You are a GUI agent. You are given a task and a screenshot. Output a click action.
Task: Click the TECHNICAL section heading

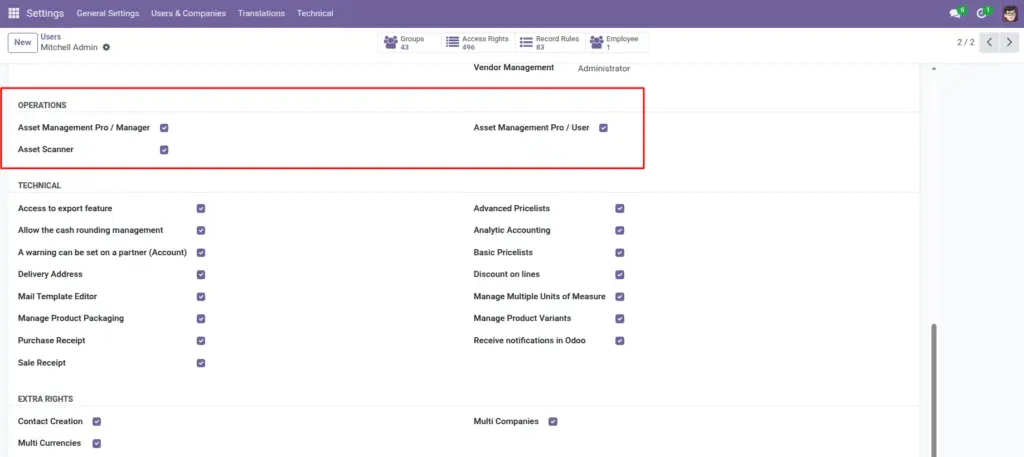pos(39,185)
